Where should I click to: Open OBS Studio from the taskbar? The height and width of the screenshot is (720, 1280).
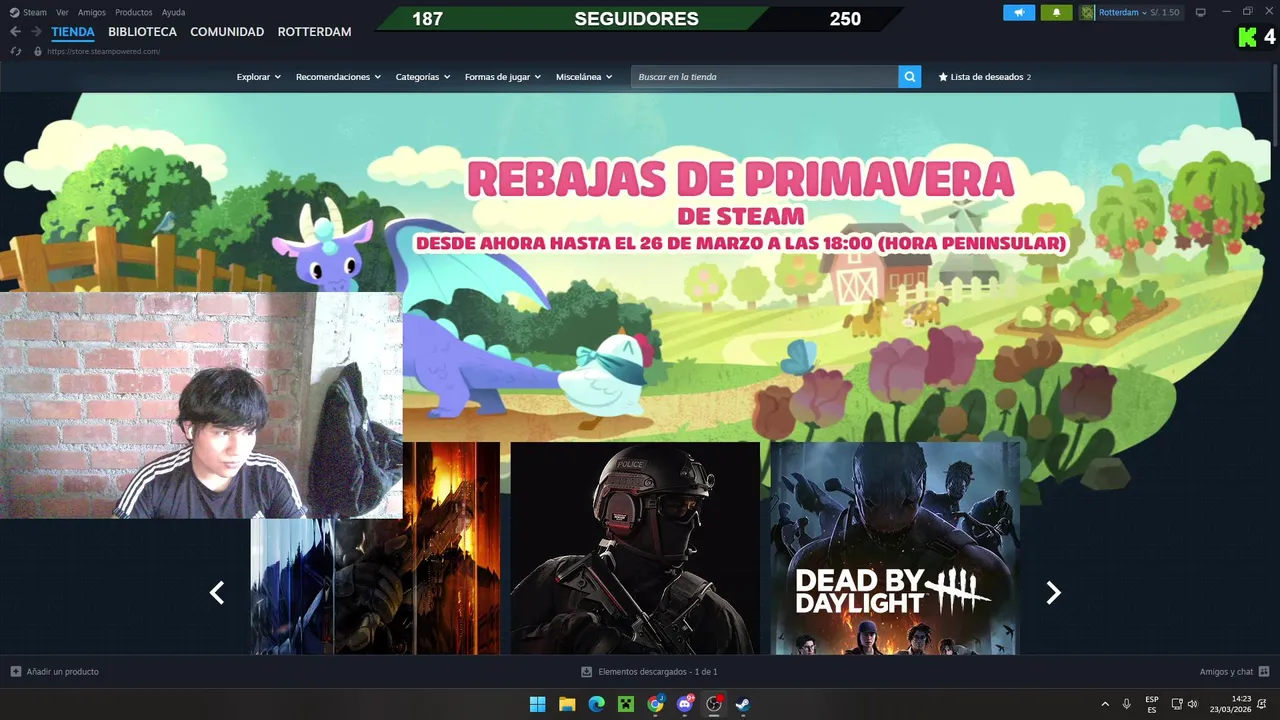click(714, 704)
